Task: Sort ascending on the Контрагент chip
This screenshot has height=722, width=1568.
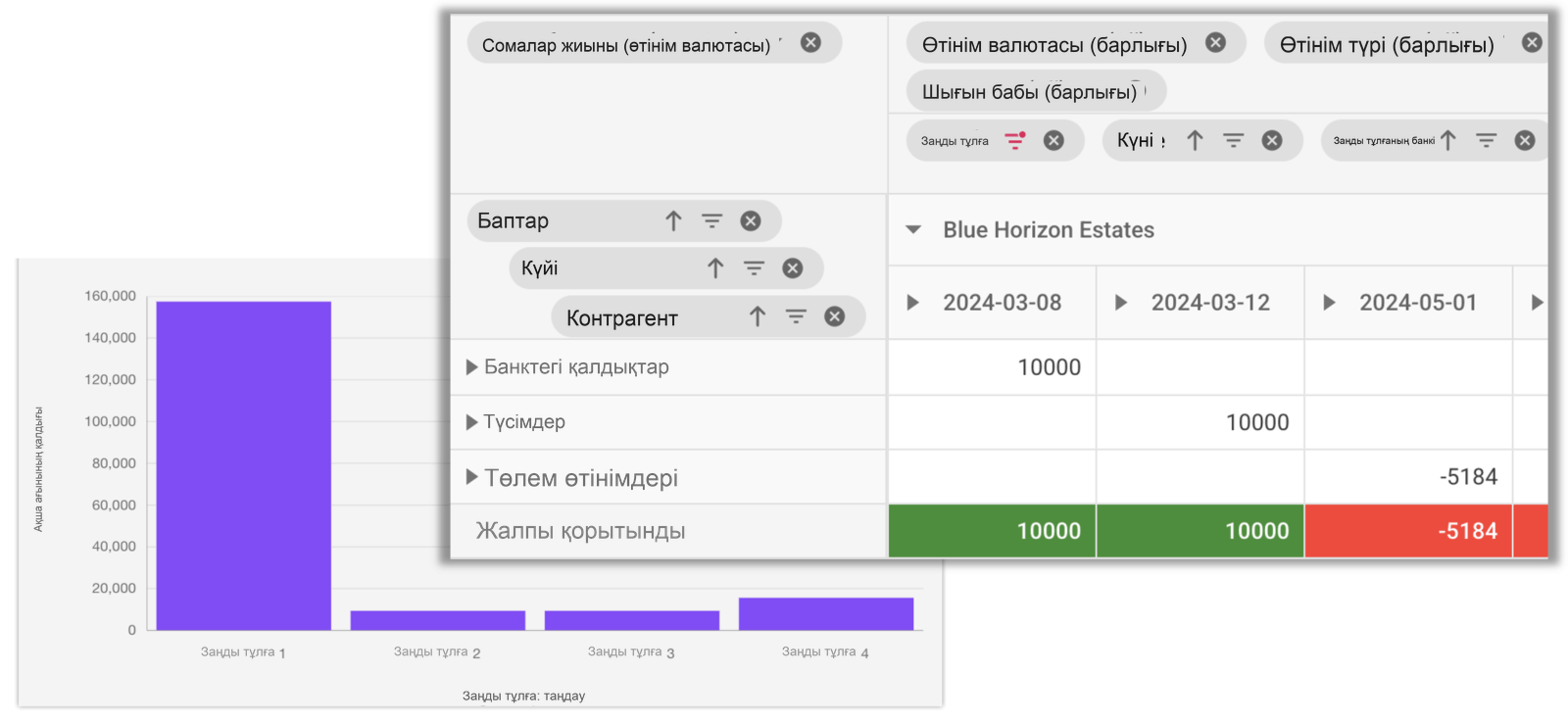Action: (x=758, y=316)
